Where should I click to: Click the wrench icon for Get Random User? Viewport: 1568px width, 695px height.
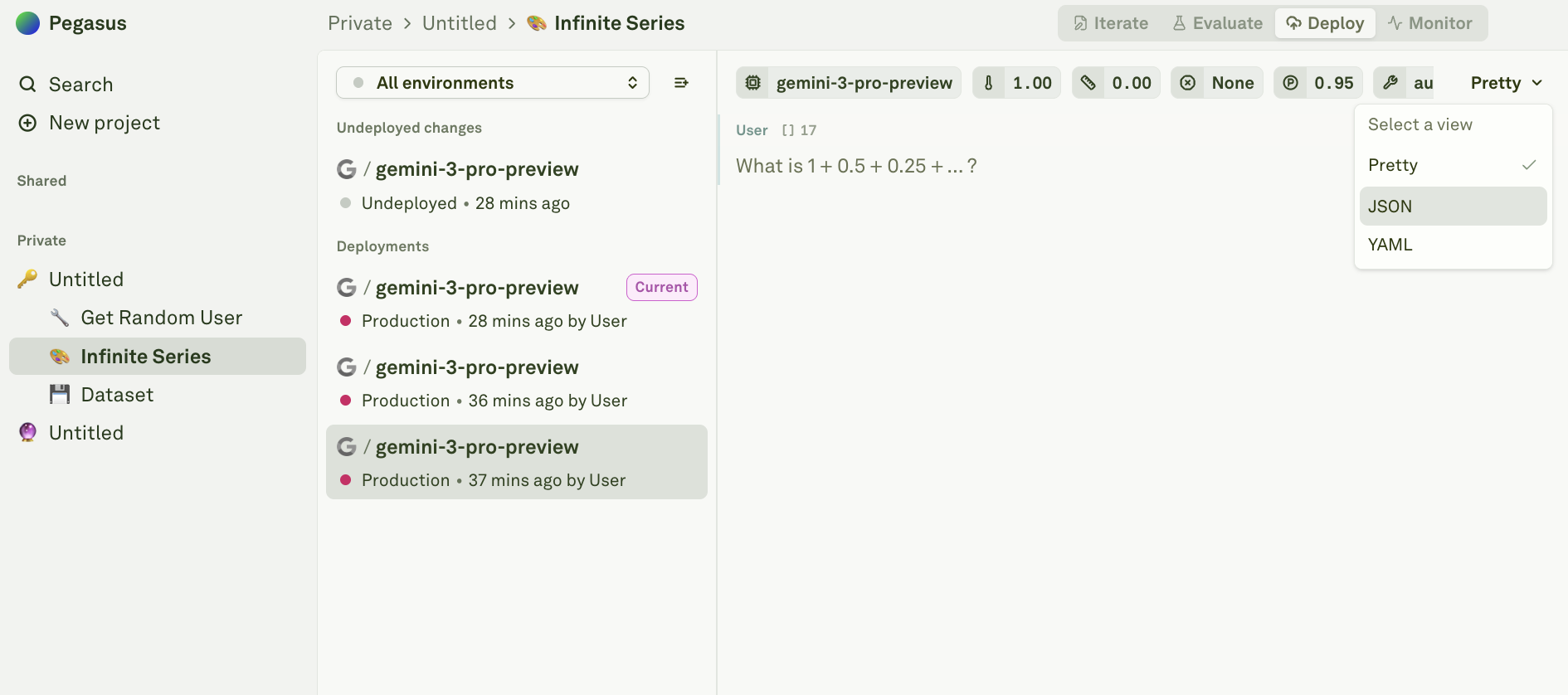(x=59, y=318)
